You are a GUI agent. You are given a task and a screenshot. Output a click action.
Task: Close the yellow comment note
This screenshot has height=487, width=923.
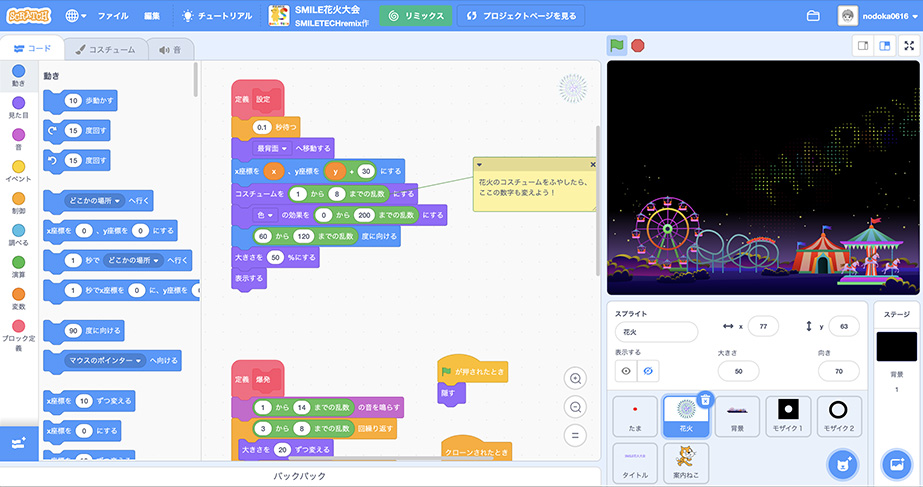click(593, 165)
